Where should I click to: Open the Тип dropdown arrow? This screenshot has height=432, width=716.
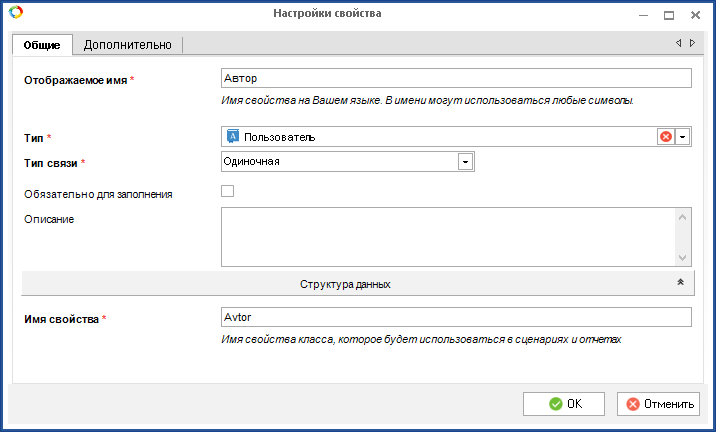click(x=683, y=137)
